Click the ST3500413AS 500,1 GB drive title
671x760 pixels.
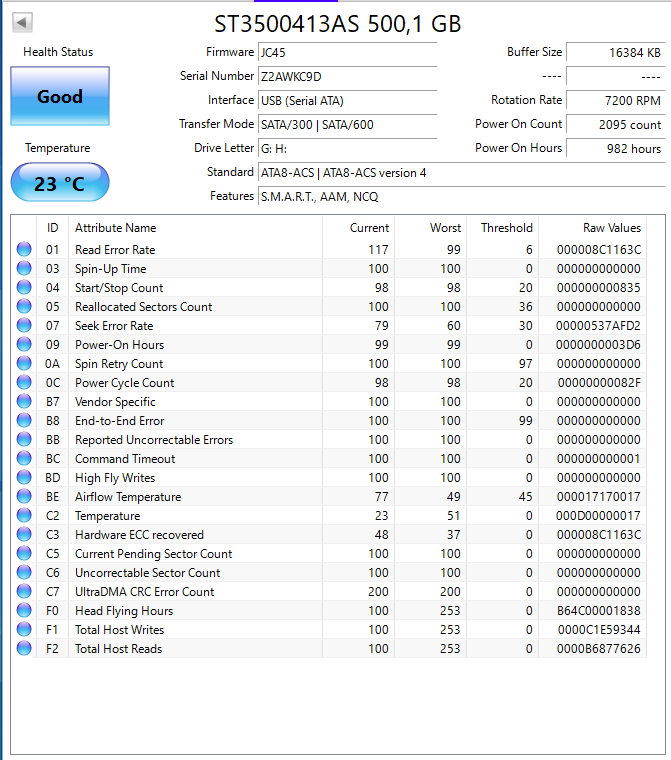coord(338,24)
